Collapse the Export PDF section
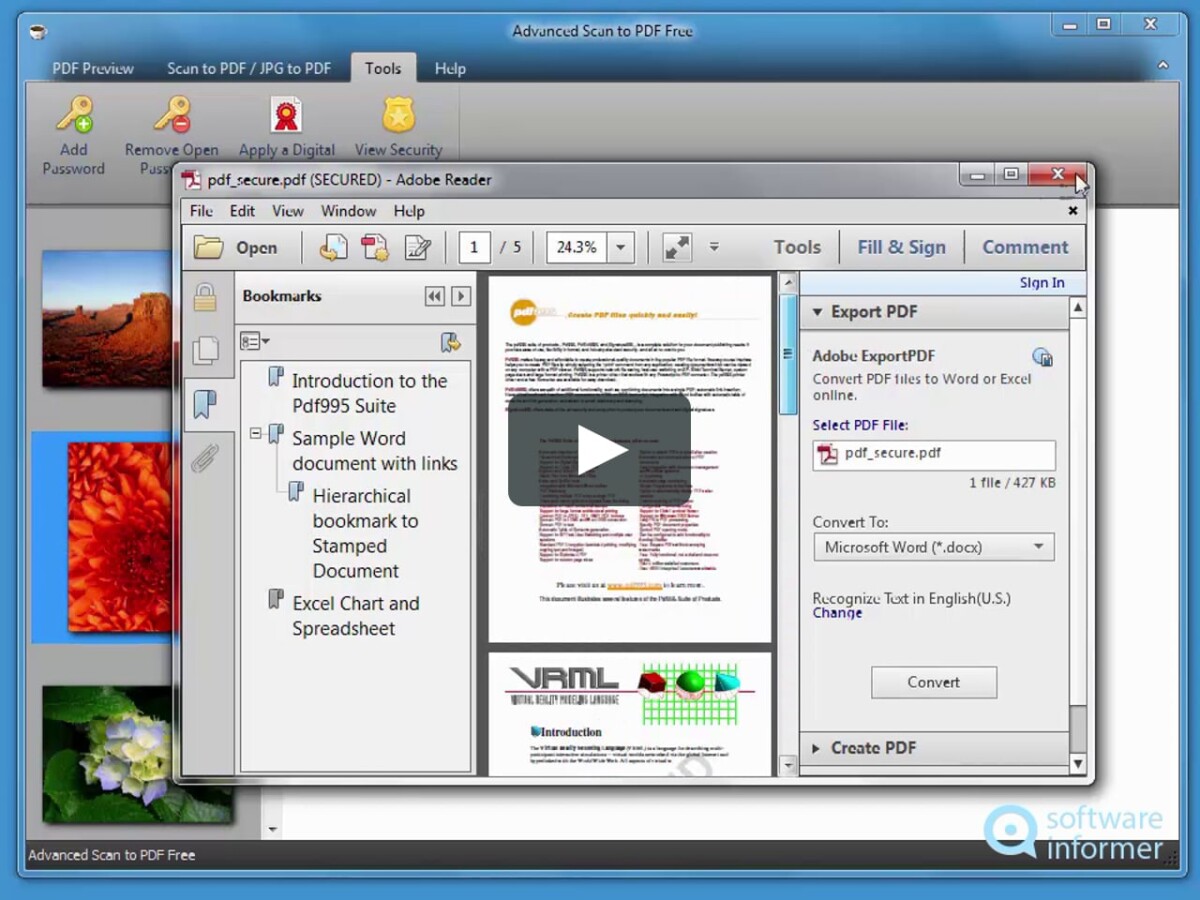1200x900 pixels. click(x=815, y=312)
